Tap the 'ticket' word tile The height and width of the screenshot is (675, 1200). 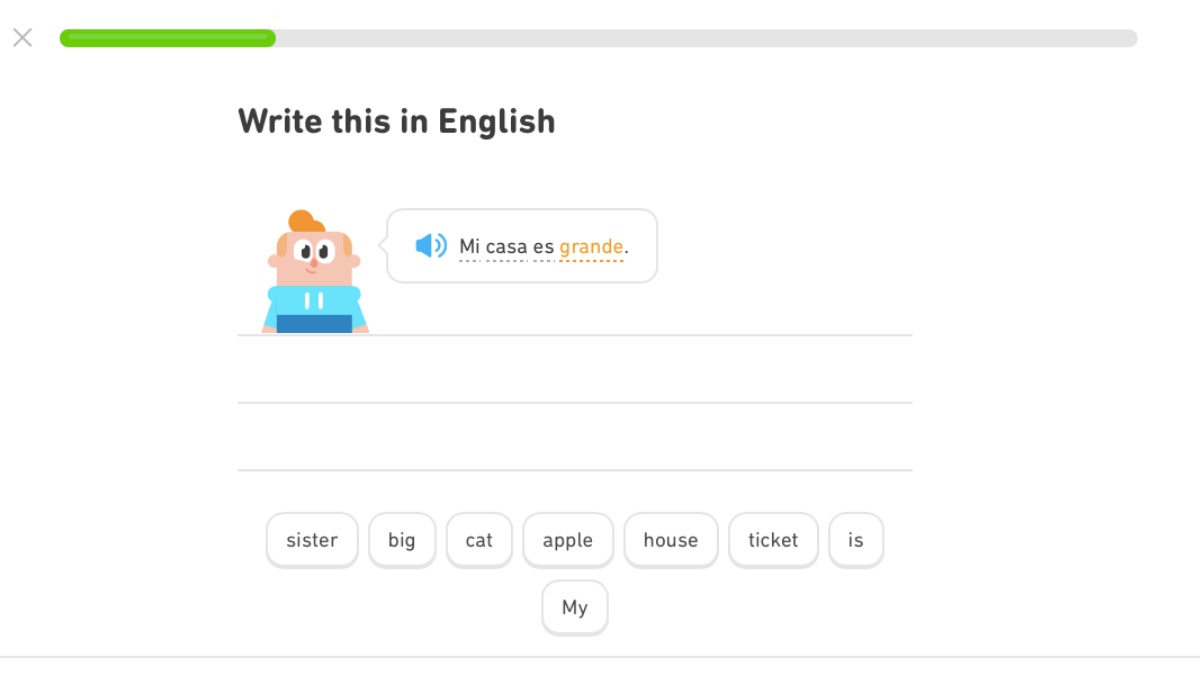click(773, 540)
